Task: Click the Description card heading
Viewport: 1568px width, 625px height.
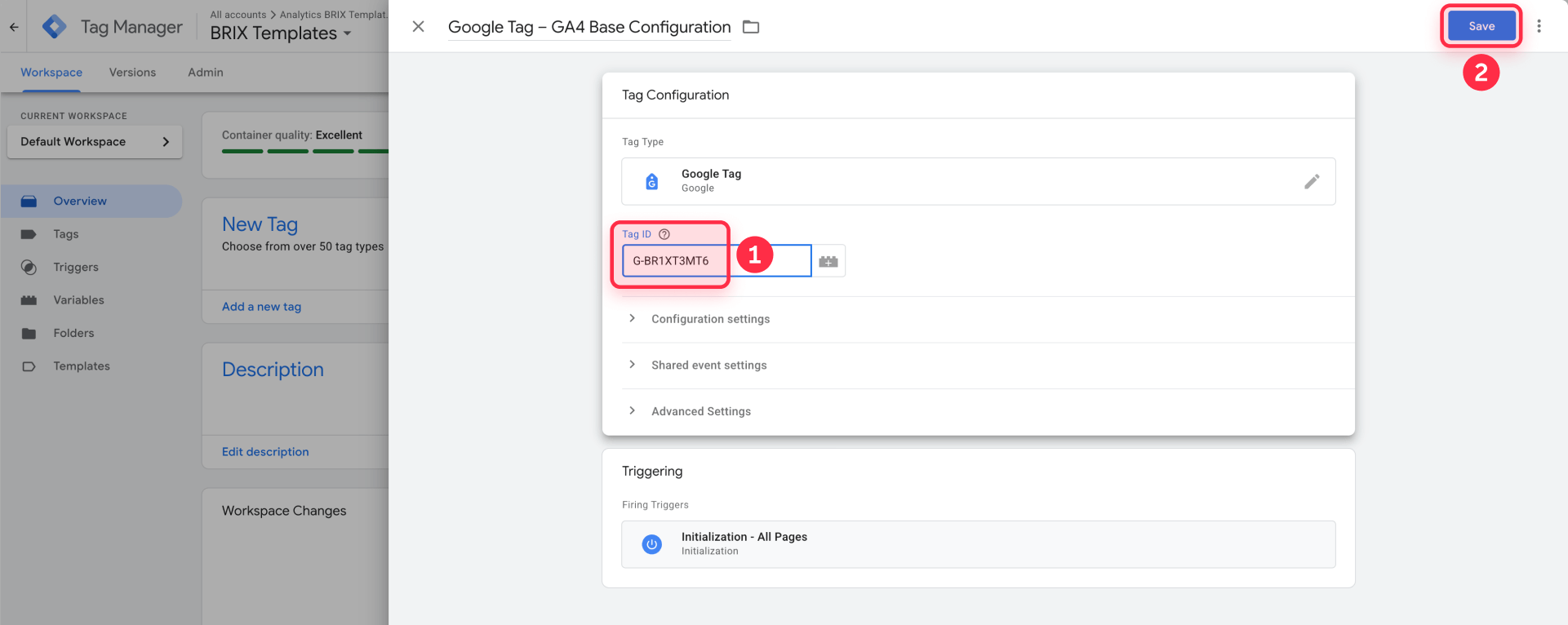Action: [273, 370]
